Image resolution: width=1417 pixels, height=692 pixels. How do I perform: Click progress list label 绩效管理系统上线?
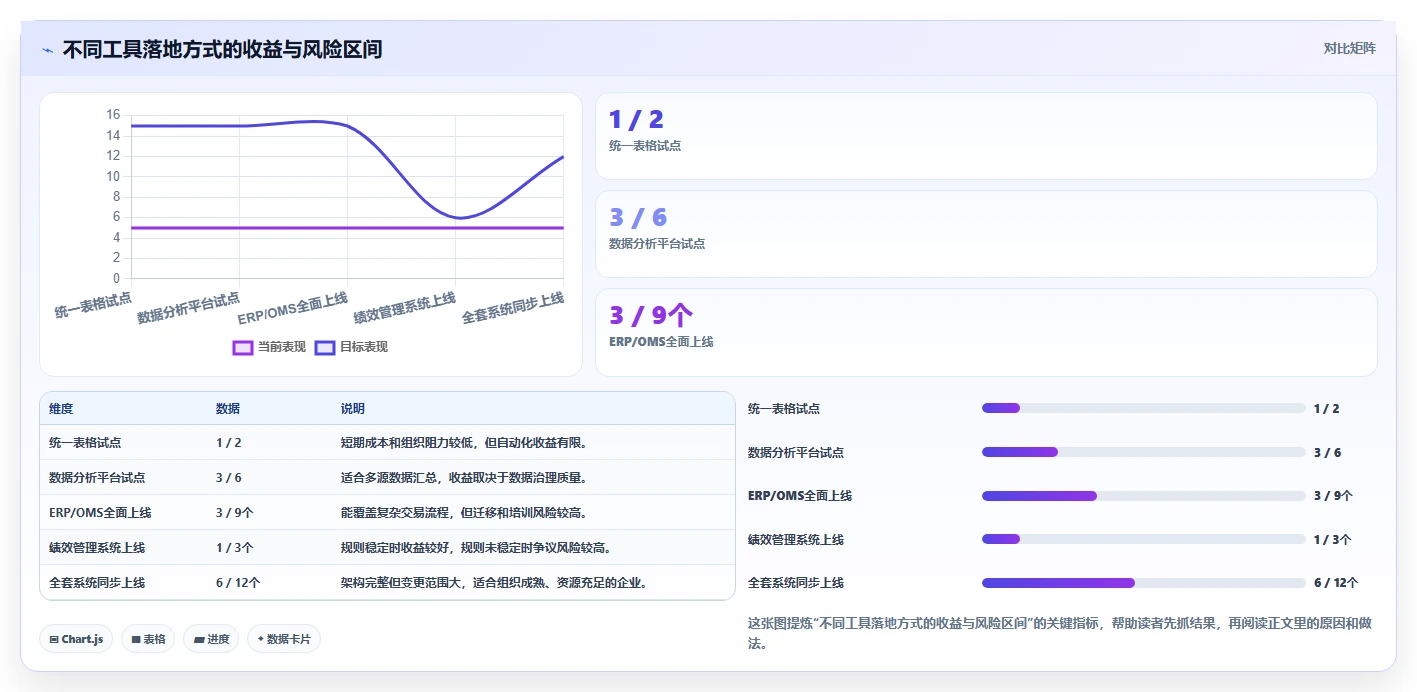point(796,540)
